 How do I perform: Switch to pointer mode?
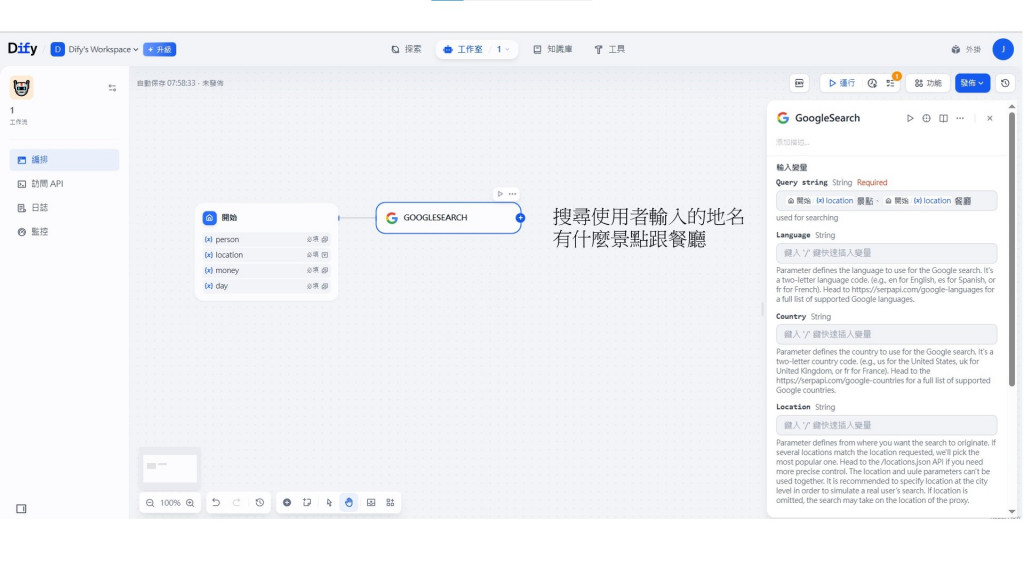coord(328,502)
